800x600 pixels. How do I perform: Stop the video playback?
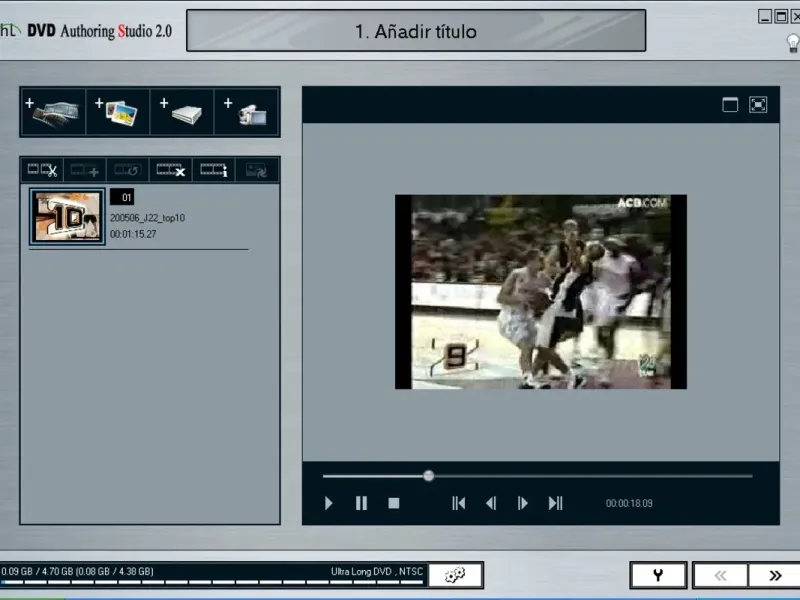pyautogui.click(x=394, y=503)
